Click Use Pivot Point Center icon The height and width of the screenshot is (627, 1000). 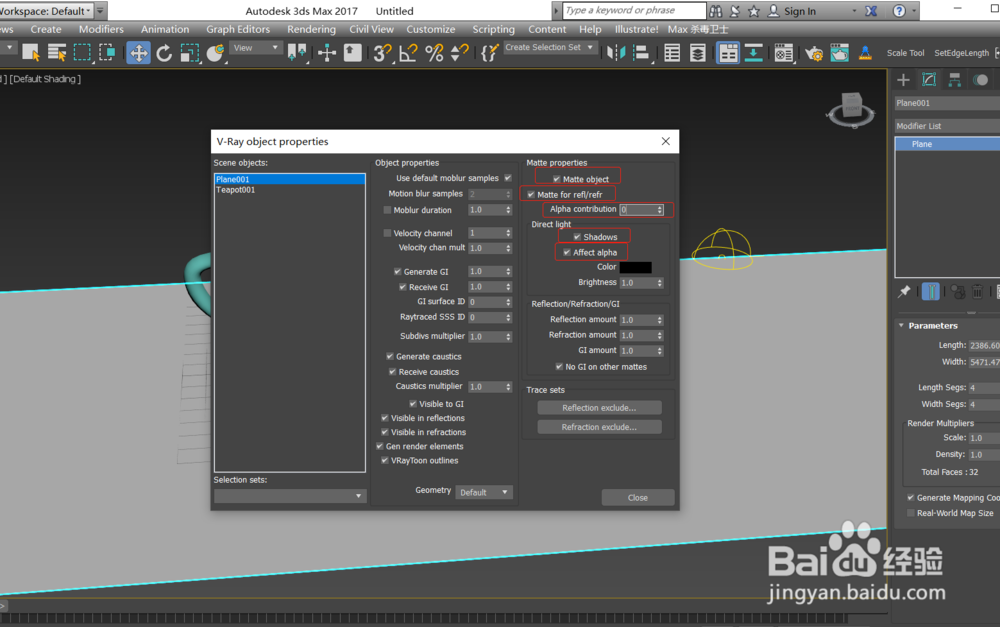click(x=297, y=52)
